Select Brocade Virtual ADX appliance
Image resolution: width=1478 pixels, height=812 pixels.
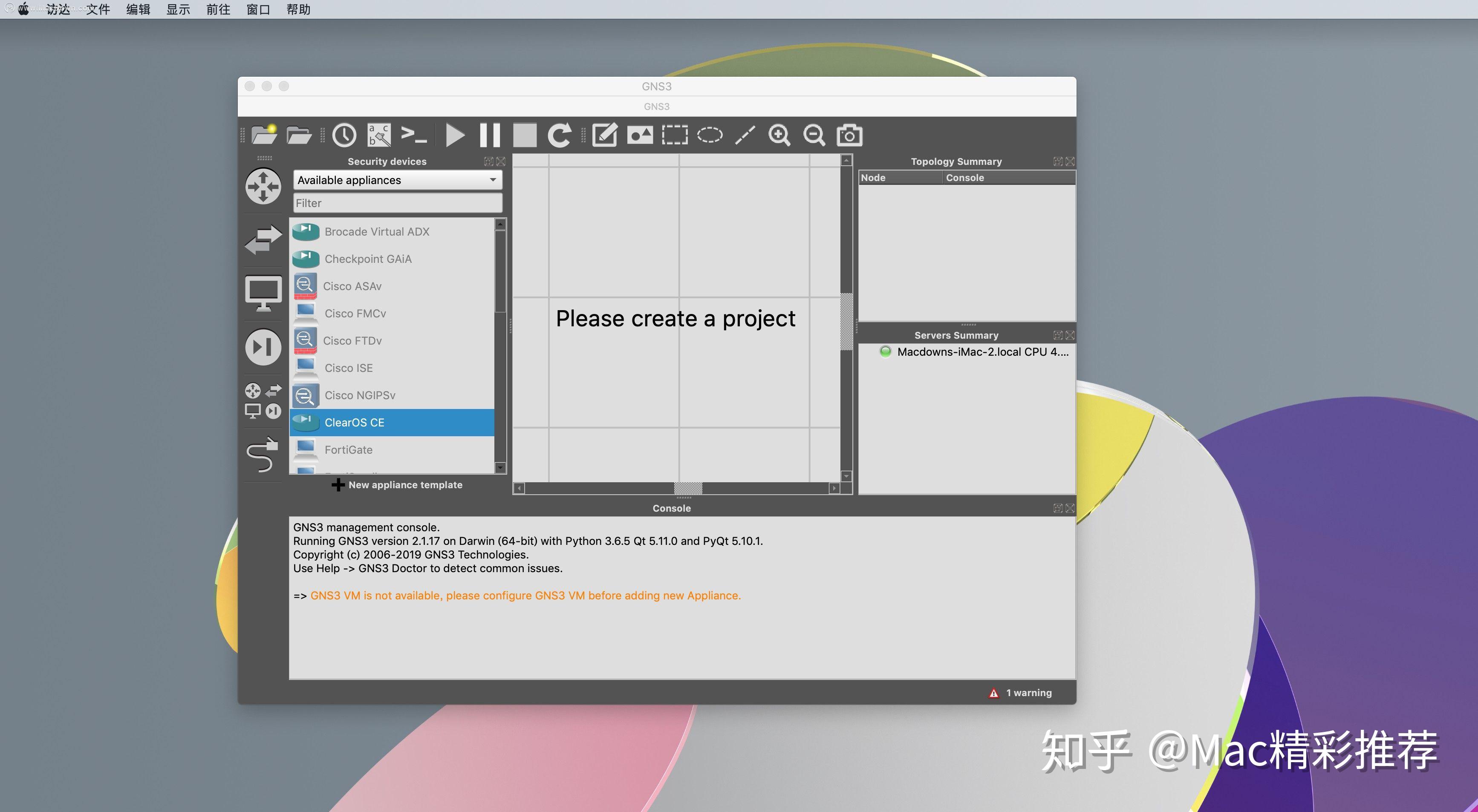tap(392, 232)
